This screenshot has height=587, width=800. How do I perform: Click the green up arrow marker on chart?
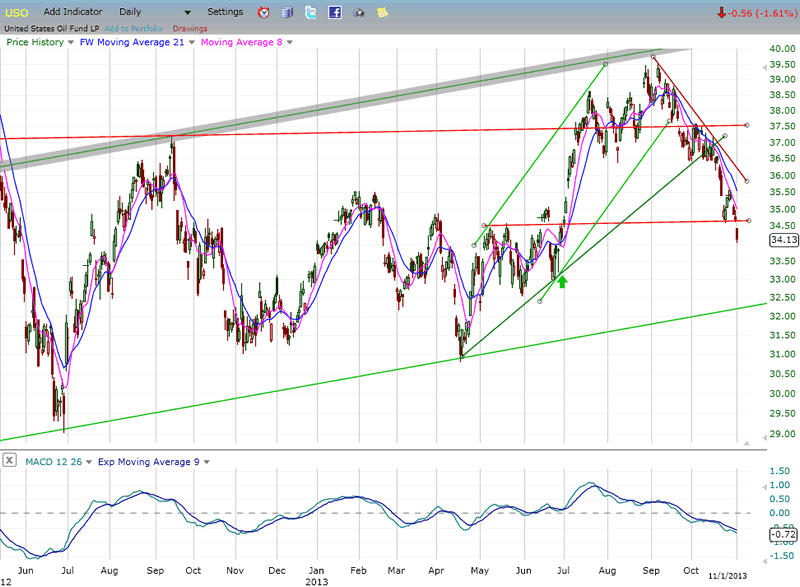pos(563,282)
